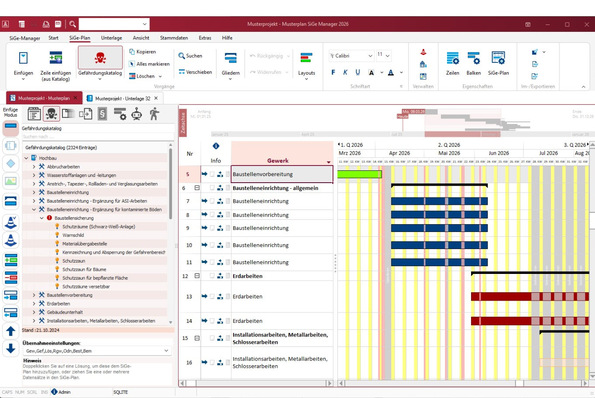Viewport: 595px width, 398px height.
Task: Click the blue up arrow sidebar icon
Action: pyautogui.click(x=11, y=331)
